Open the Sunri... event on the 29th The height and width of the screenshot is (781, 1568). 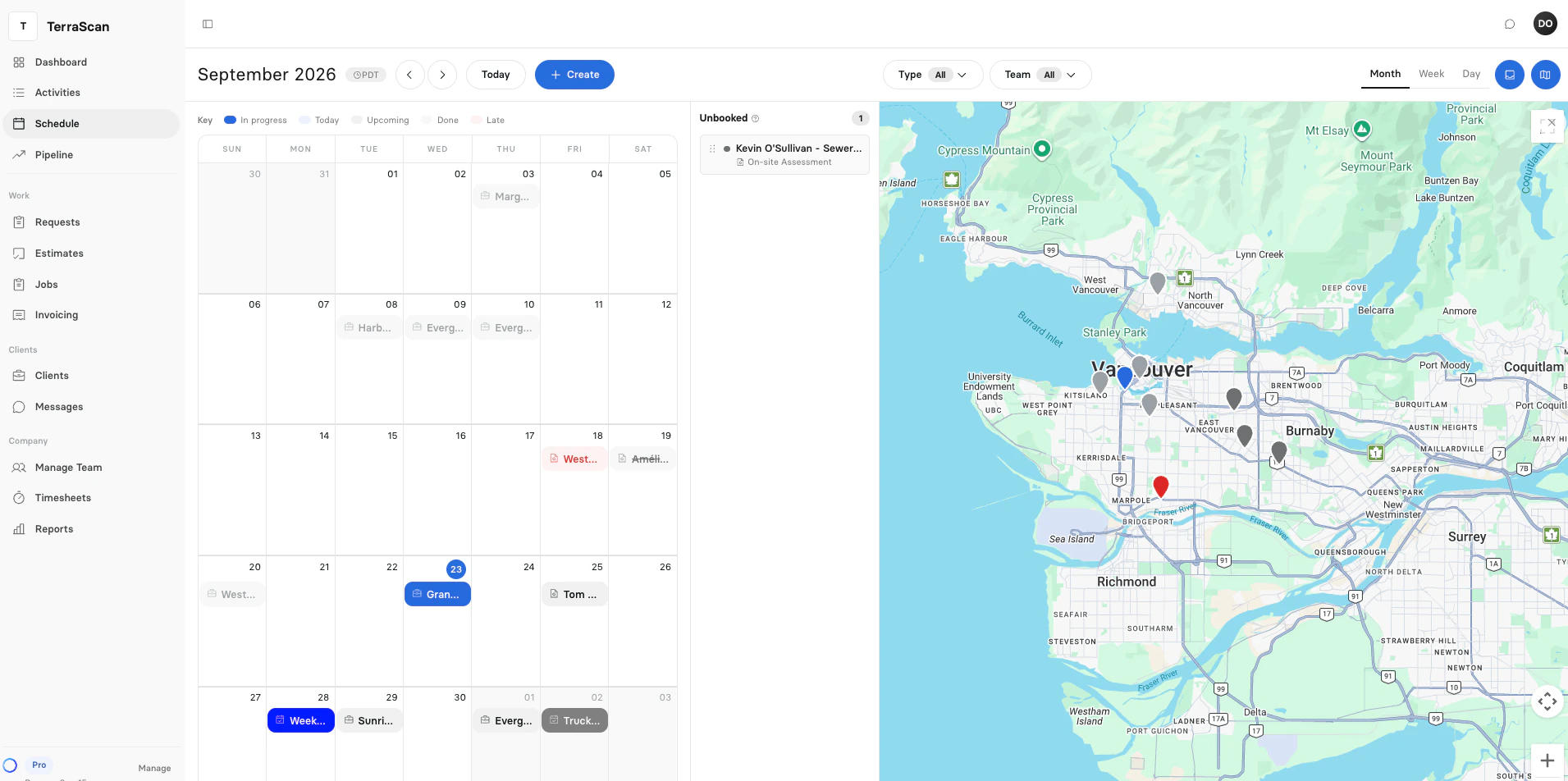click(369, 720)
